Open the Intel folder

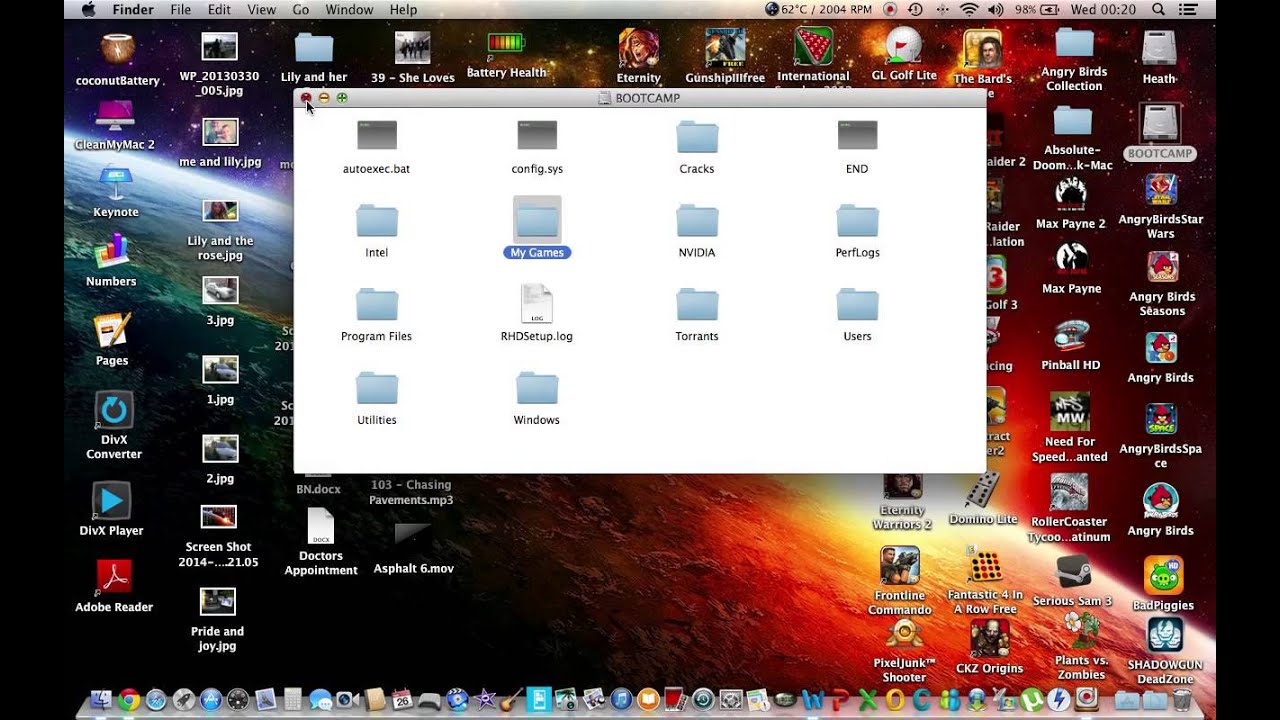coord(377,220)
